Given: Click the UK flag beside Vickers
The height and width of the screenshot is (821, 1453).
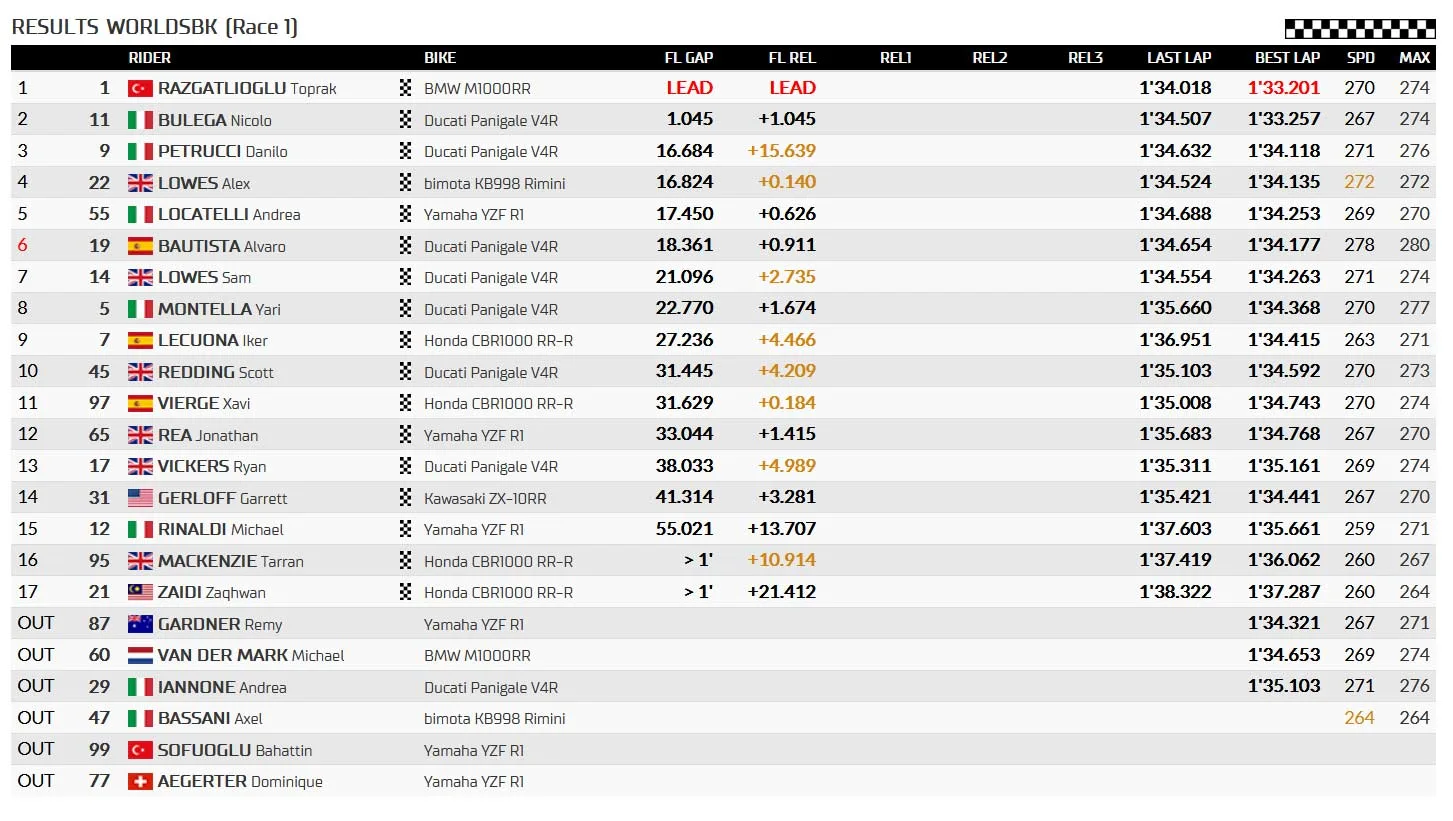Looking at the screenshot, I should coord(140,466).
